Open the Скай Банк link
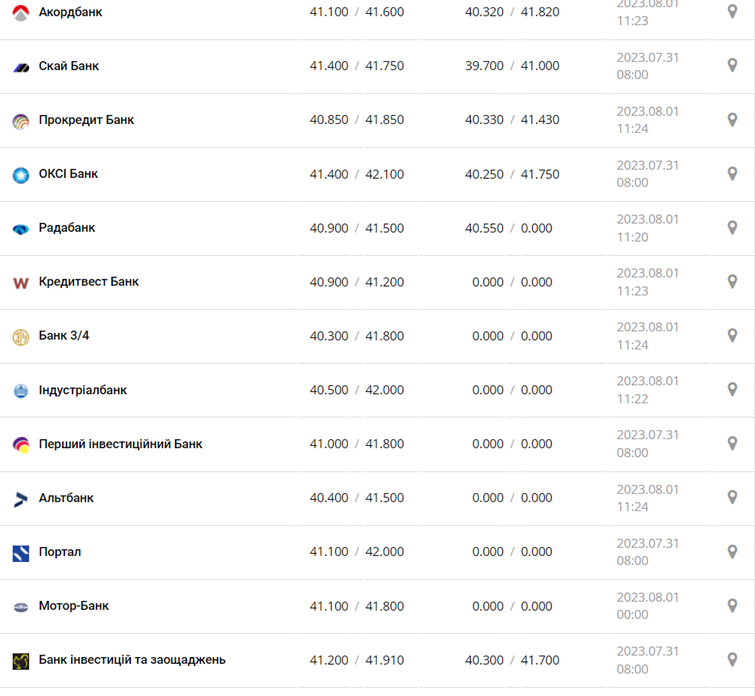The width and height of the screenshot is (755, 696). (69, 66)
